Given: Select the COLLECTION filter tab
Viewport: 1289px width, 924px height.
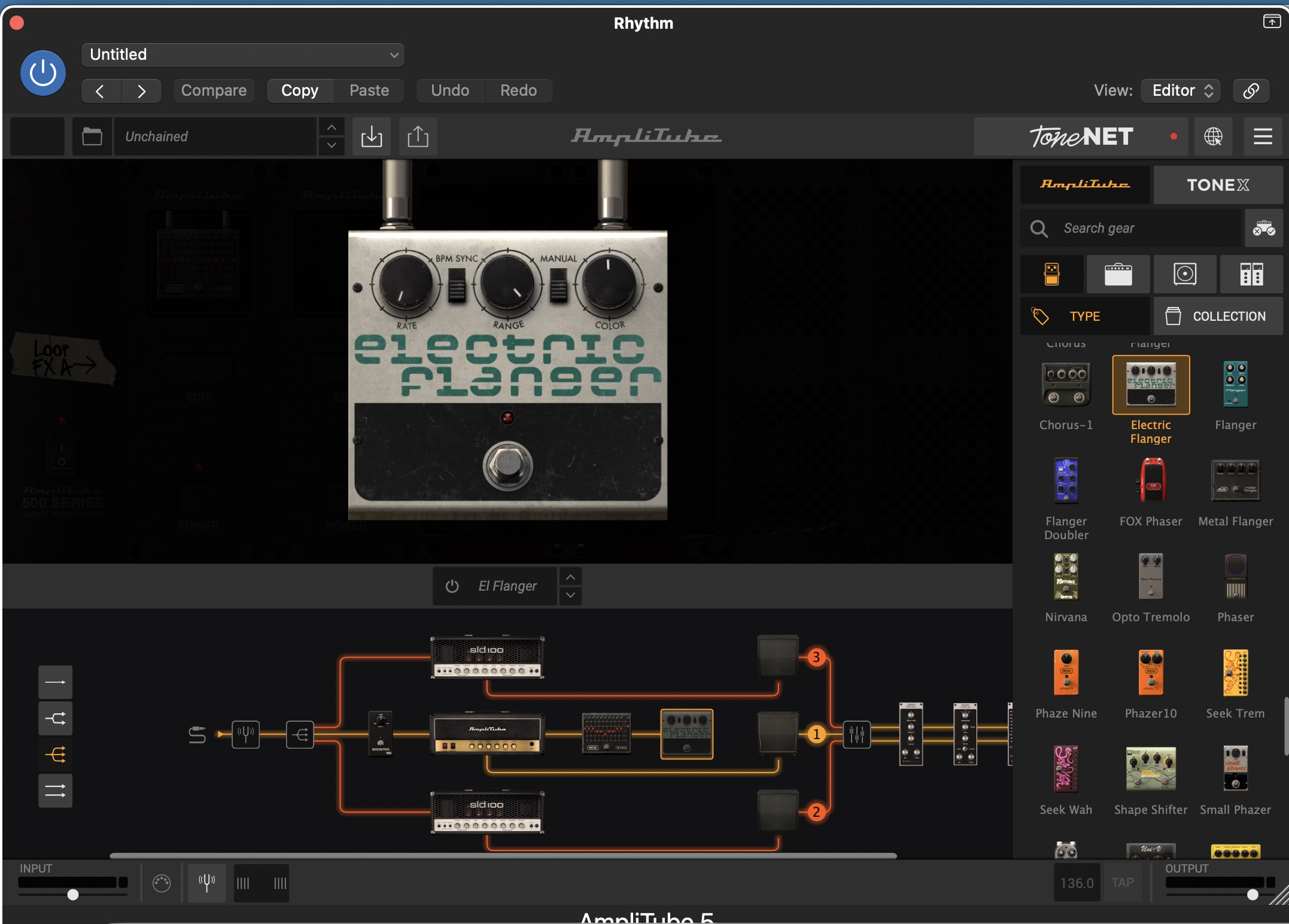Looking at the screenshot, I should (x=1217, y=316).
